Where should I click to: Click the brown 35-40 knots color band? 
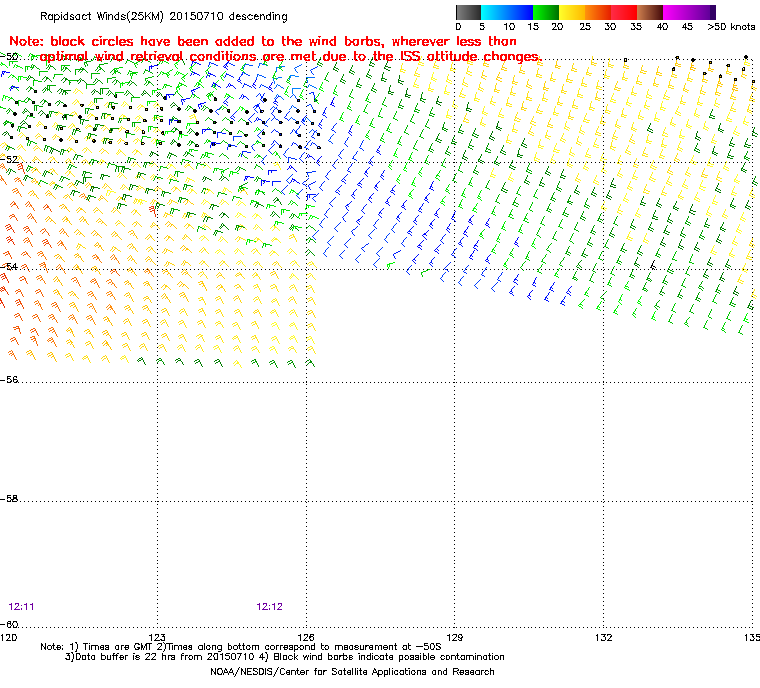(650, 12)
